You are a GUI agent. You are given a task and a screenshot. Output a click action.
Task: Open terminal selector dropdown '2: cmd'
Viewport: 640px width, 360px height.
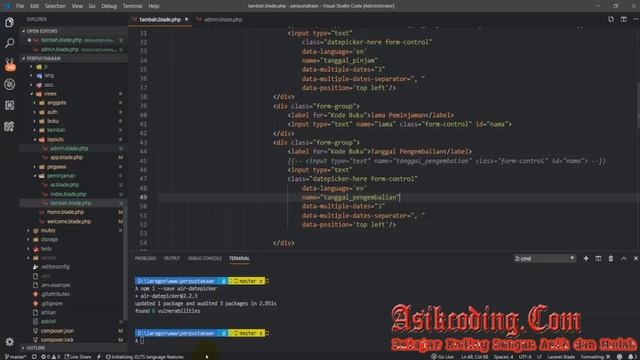[x=544, y=258]
